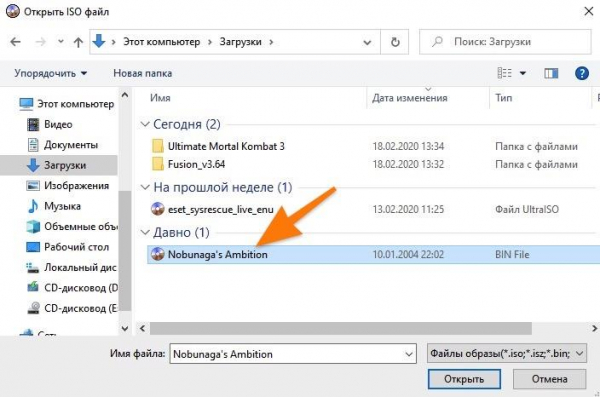Open the 'Файлы образы' file type dropdown
This screenshot has width=600, height=397.
507,353
